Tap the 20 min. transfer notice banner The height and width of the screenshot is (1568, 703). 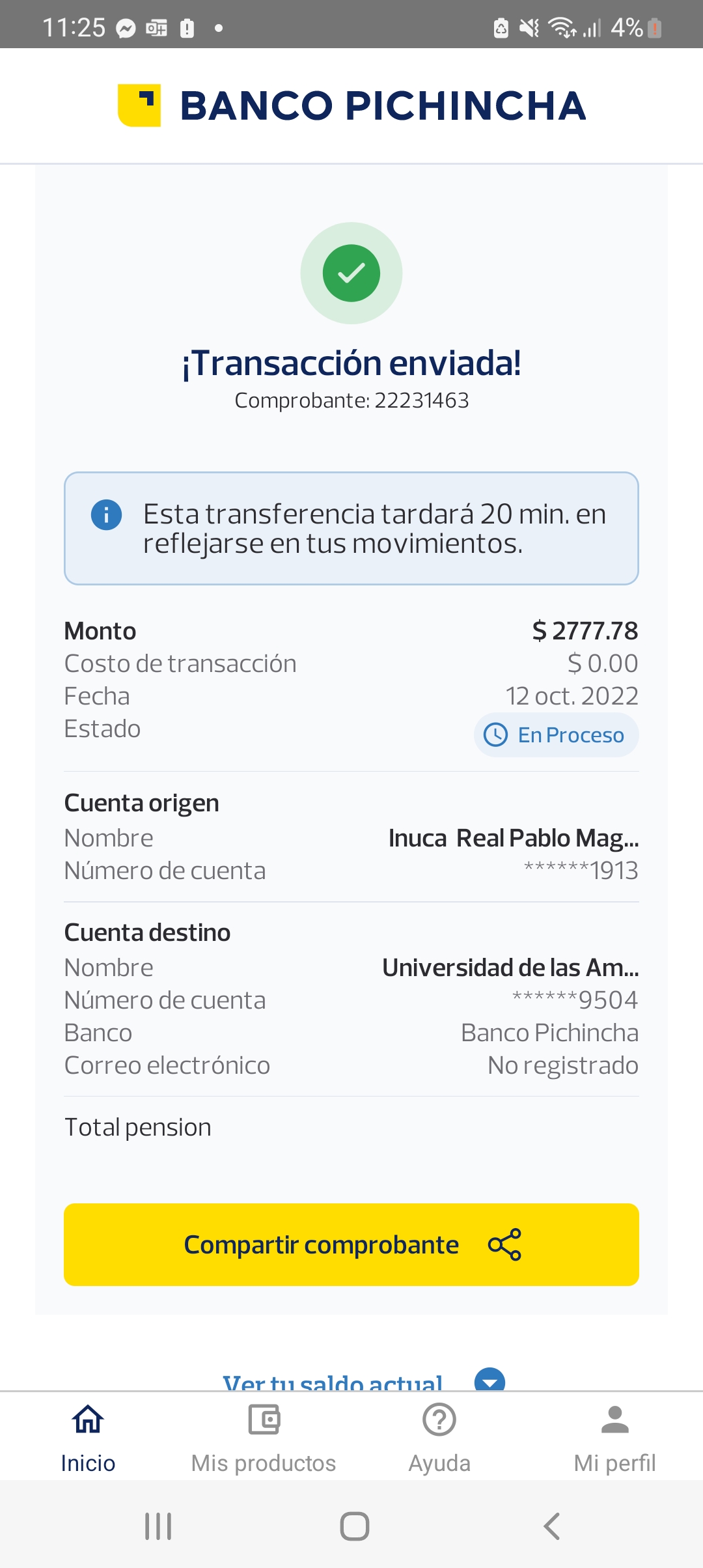351,528
